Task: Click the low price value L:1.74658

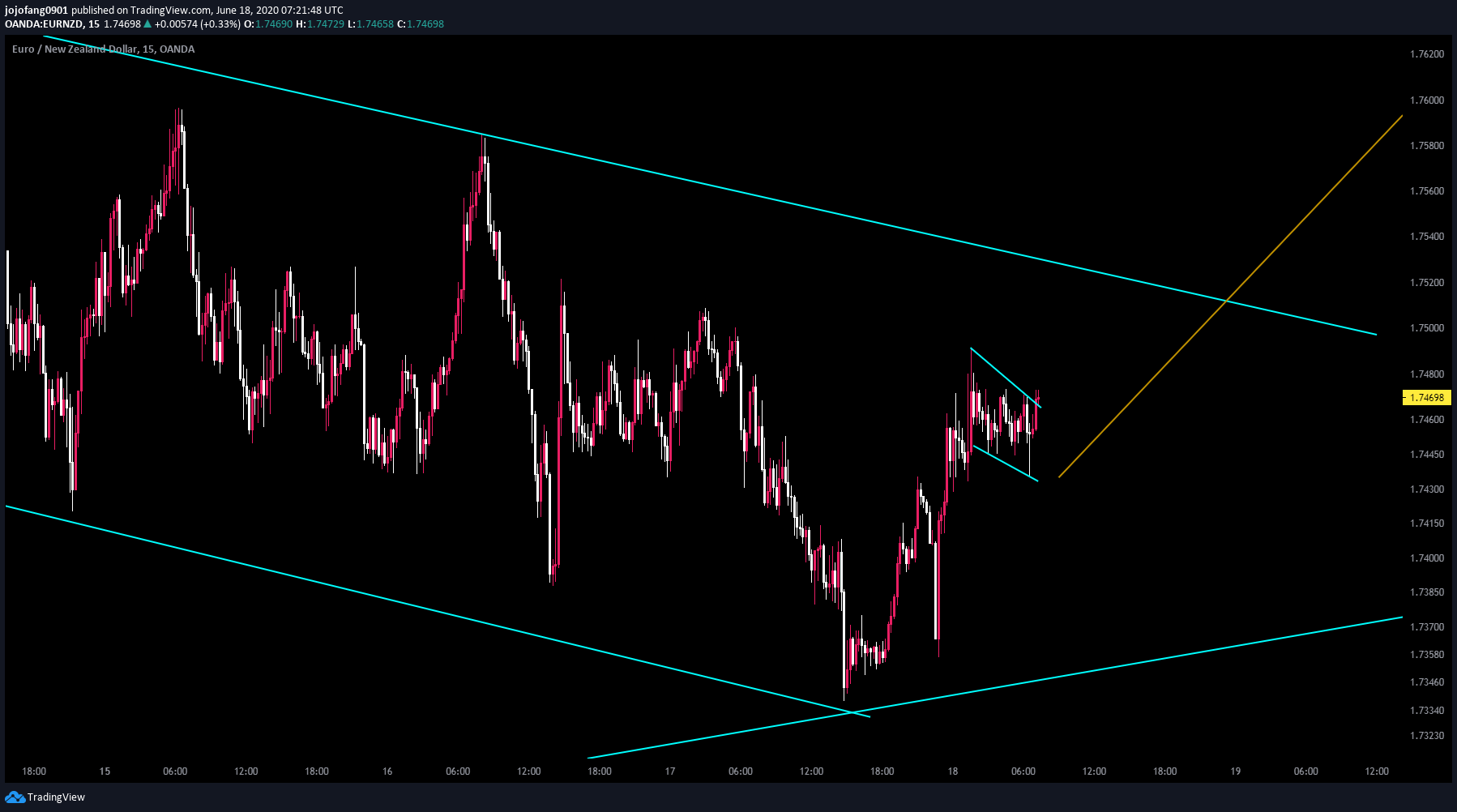Action: click(x=370, y=24)
